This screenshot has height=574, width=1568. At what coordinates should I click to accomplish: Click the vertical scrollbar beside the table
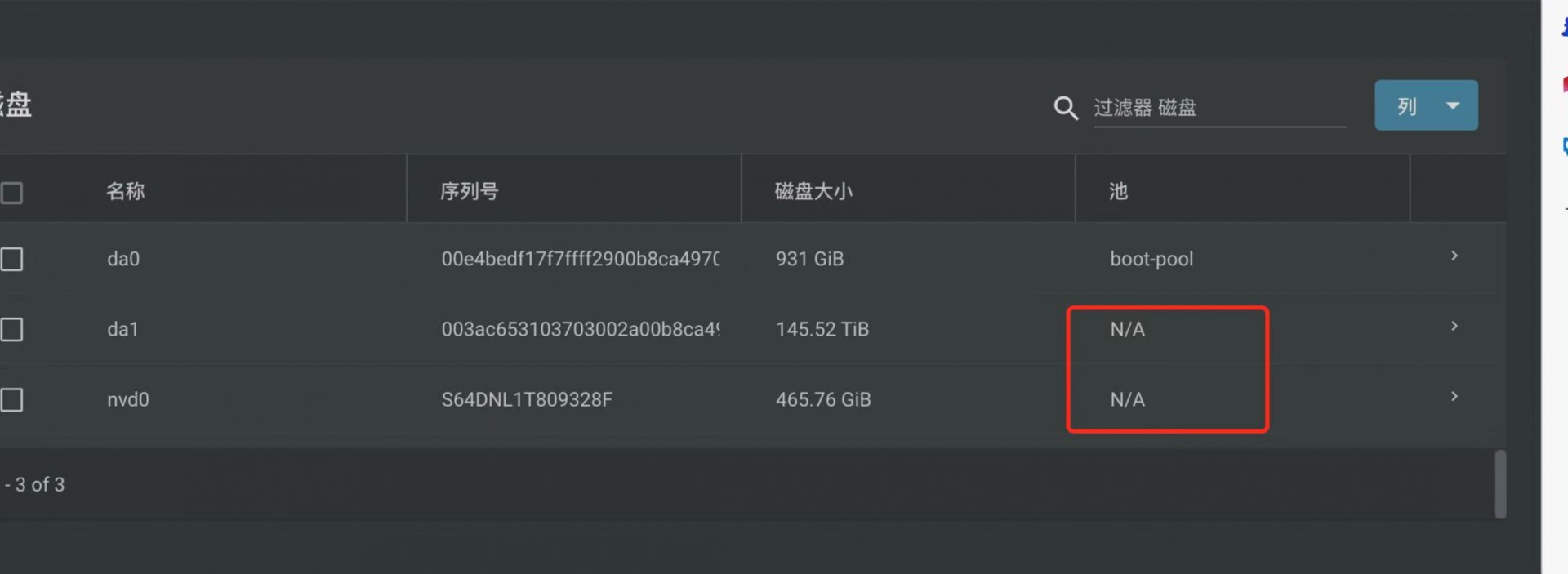[x=1499, y=484]
